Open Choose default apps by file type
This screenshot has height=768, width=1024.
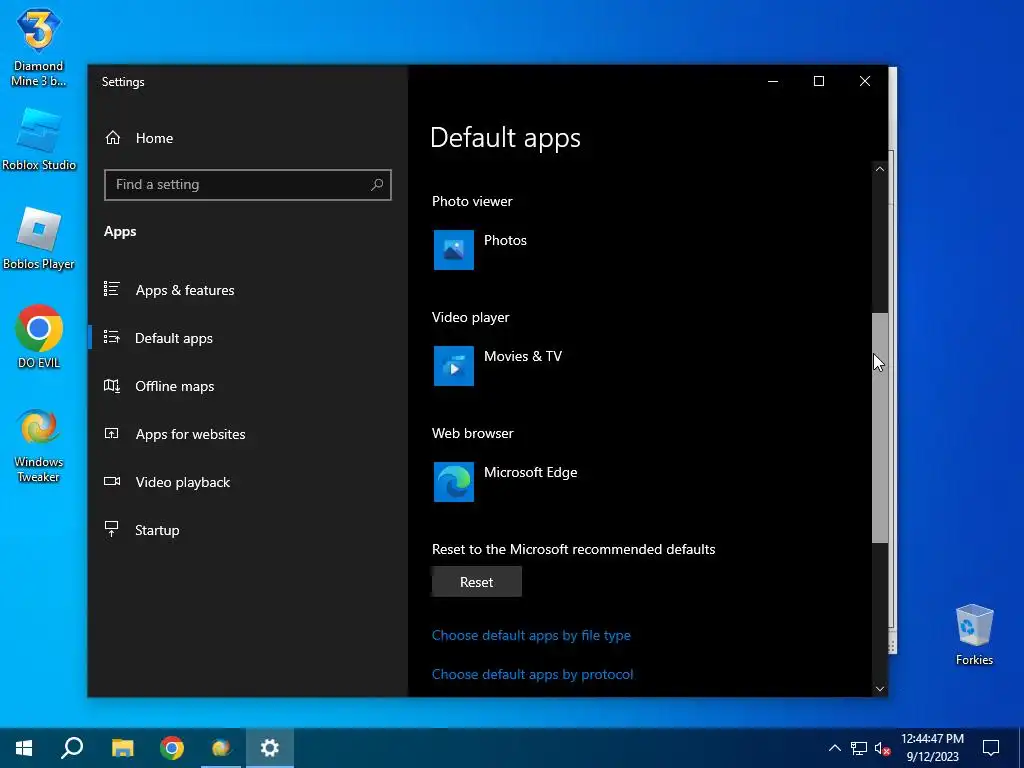point(531,635)
